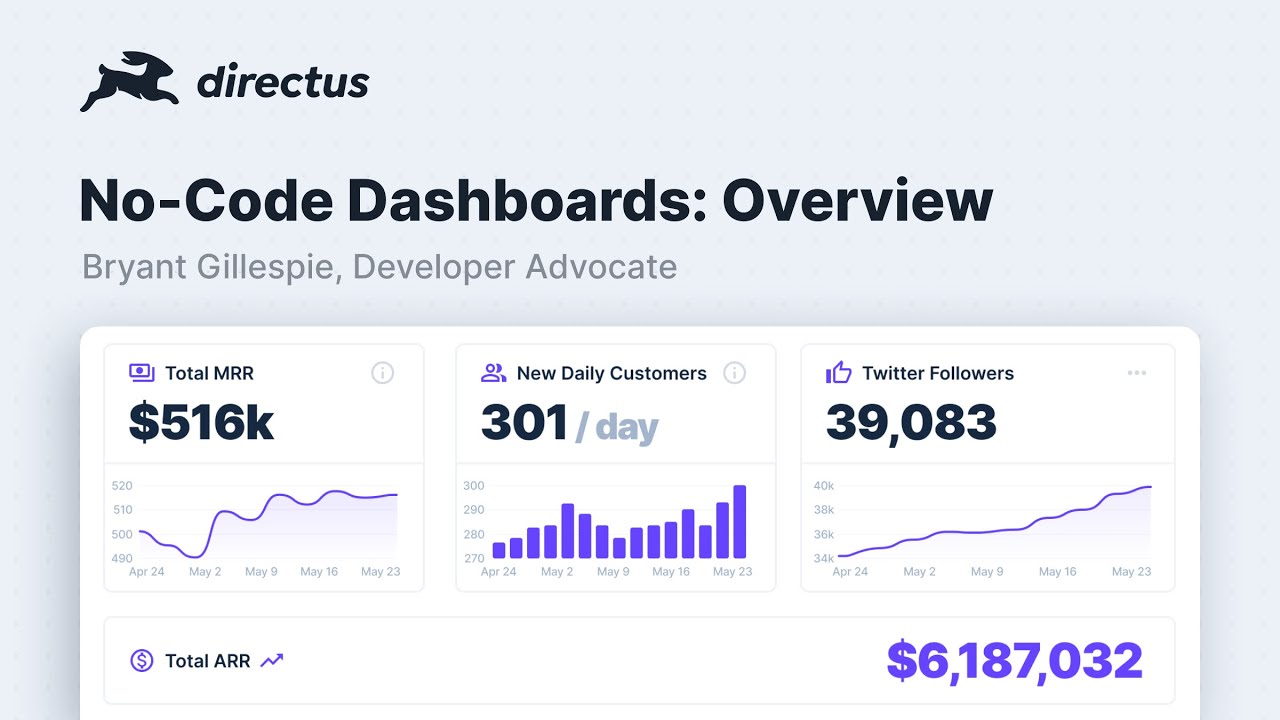Click the Directus rabbit logo icon
The width and height of the screenshot is (1280, 720).
coord(129,81)
